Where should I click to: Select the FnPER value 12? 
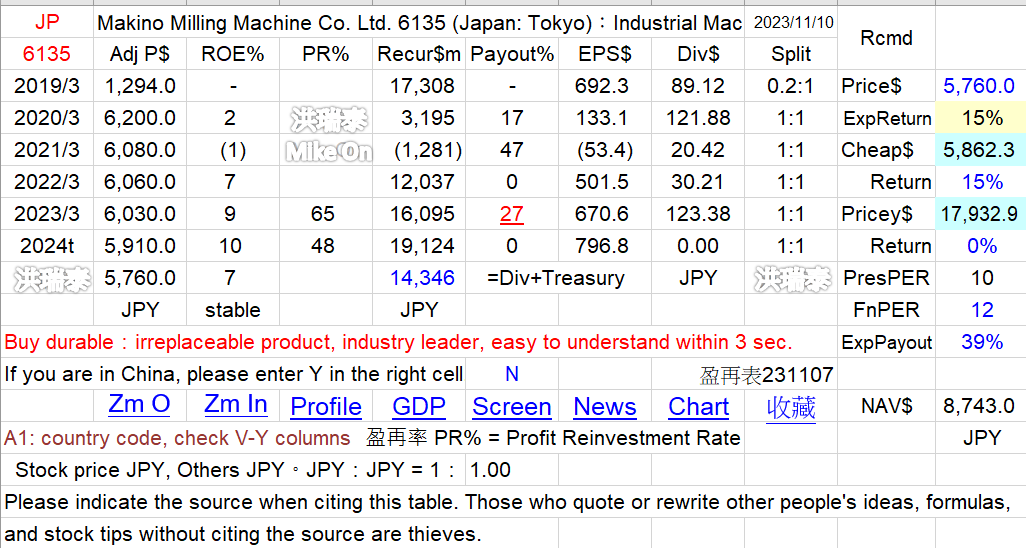[x=982, y=310]
